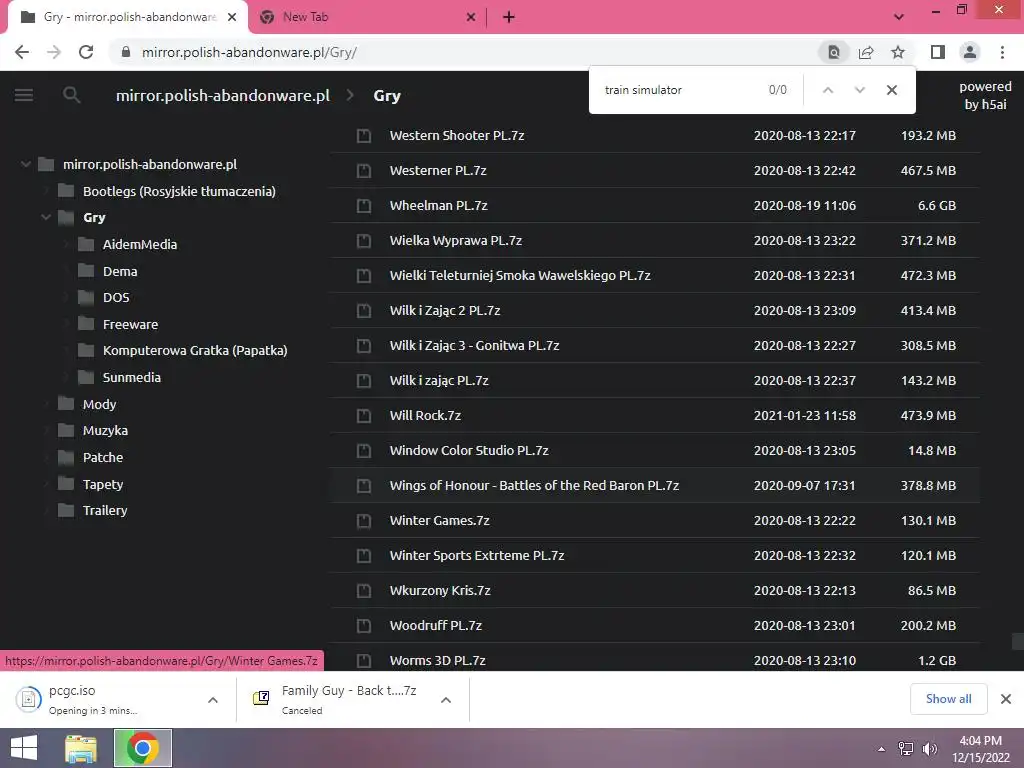1024x768 pixels.
Task: Go to previous find result arrow
Action: point(827,90)
